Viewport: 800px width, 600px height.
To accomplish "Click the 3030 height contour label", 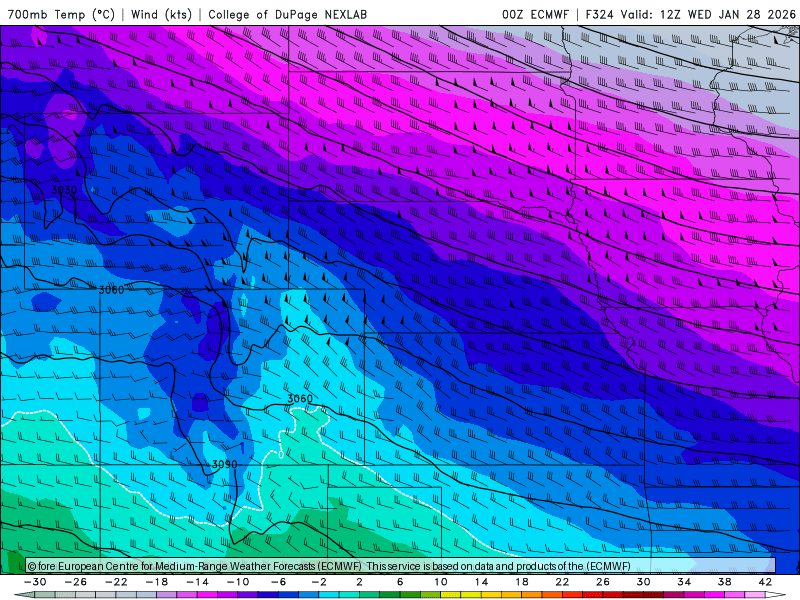I will click(64, 190).
